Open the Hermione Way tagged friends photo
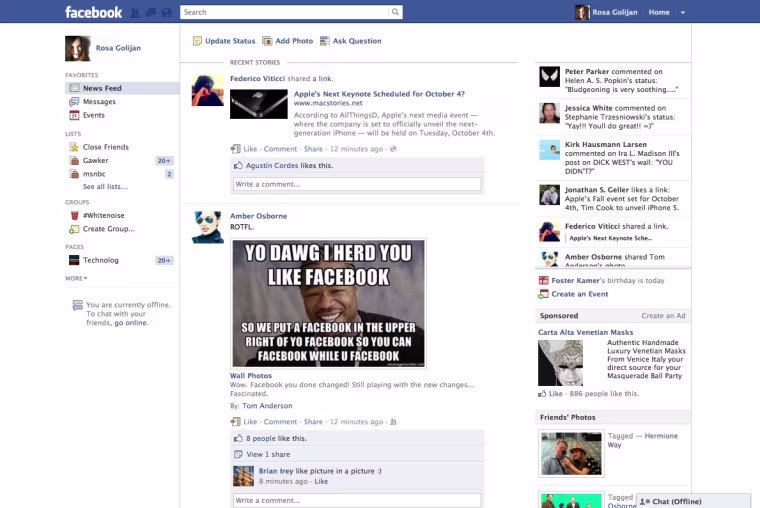760x508 pixels. (x=571, y=454)
